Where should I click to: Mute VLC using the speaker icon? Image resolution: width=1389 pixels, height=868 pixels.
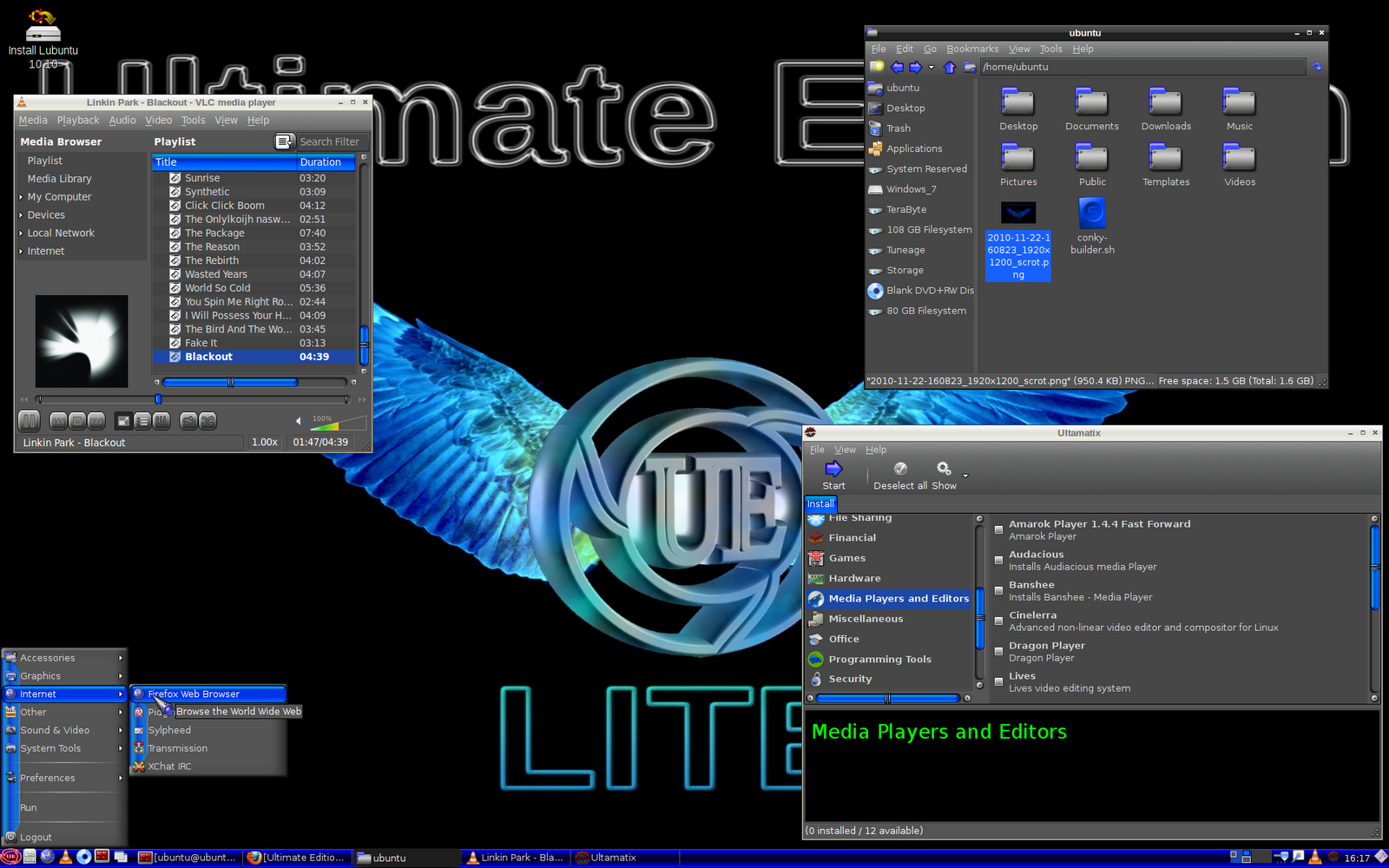pyautogui.click(x=299, y=421)
